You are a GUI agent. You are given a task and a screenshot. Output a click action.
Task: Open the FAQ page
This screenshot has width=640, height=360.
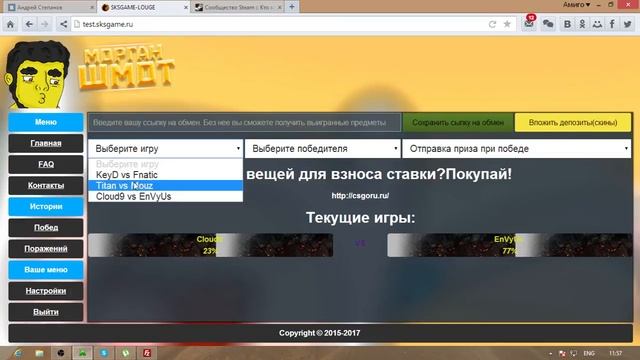coord(46,164)
